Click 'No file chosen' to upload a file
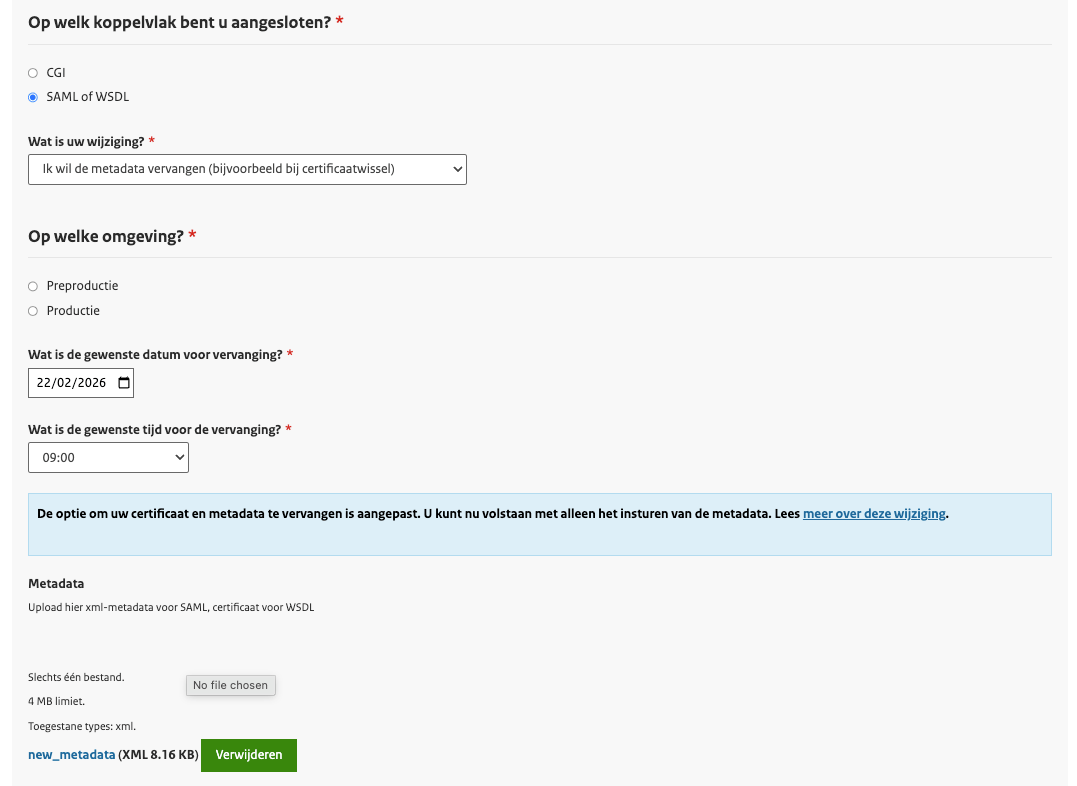Screen dimensions: 1077x786 [230, 685]
